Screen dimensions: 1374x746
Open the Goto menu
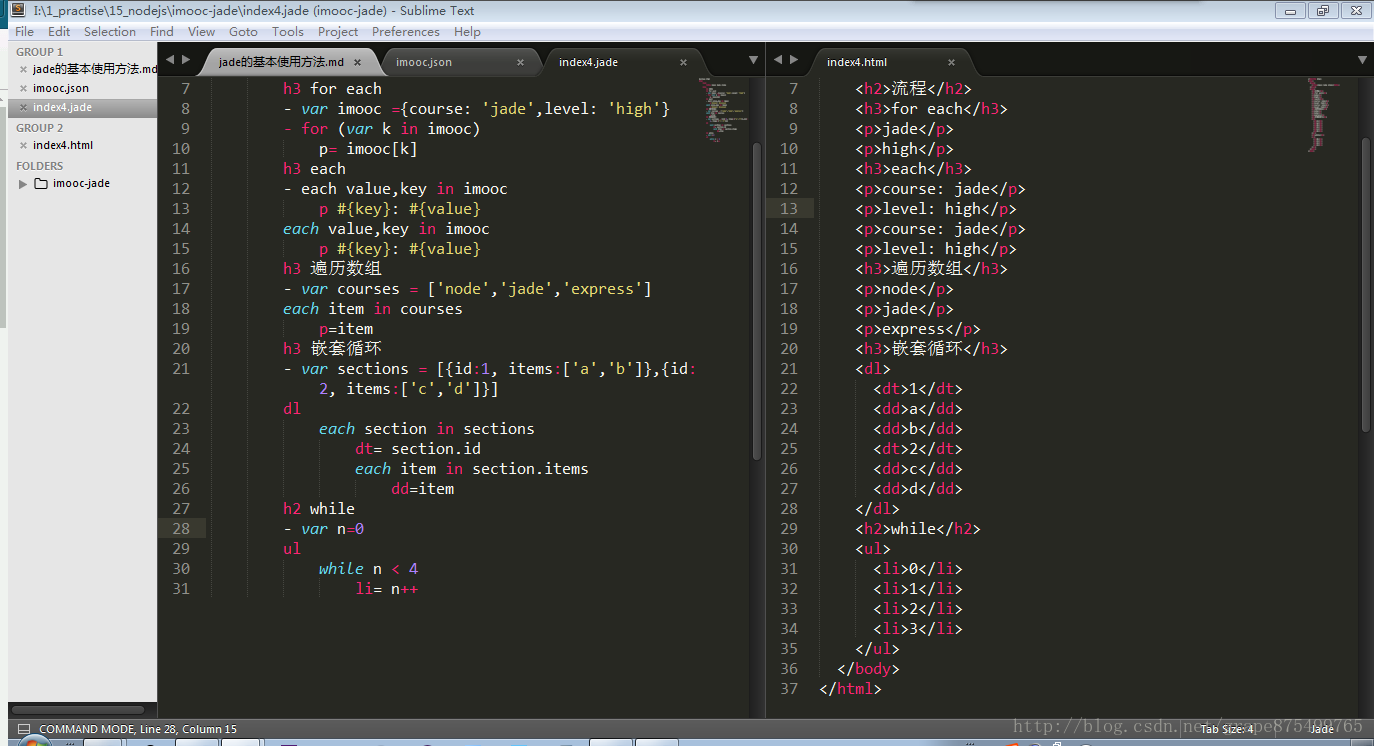pos(243,32)
